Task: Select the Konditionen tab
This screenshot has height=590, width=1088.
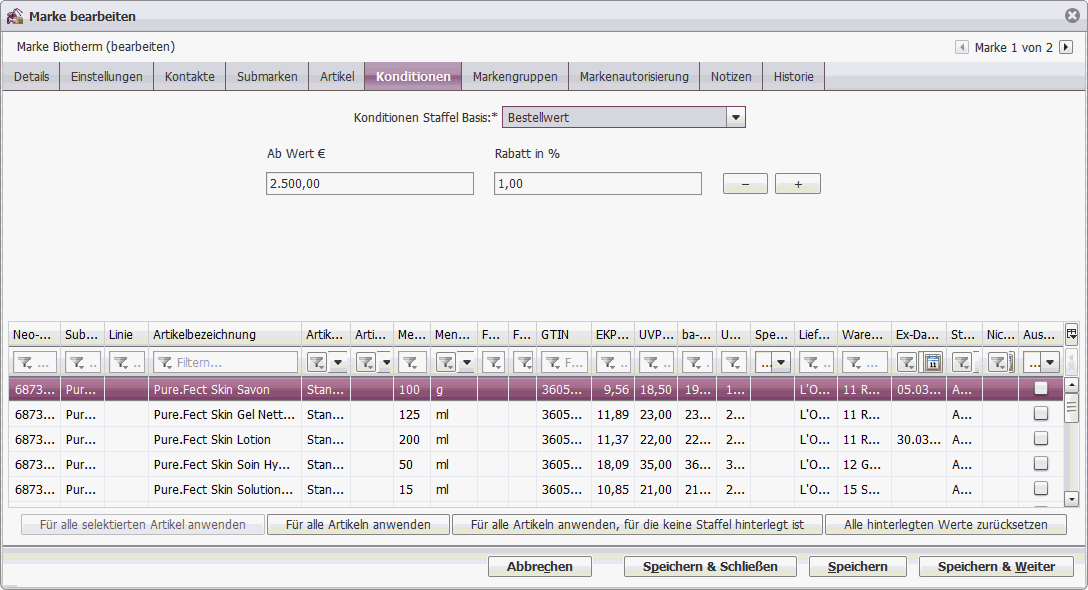Action: [413, 76]
